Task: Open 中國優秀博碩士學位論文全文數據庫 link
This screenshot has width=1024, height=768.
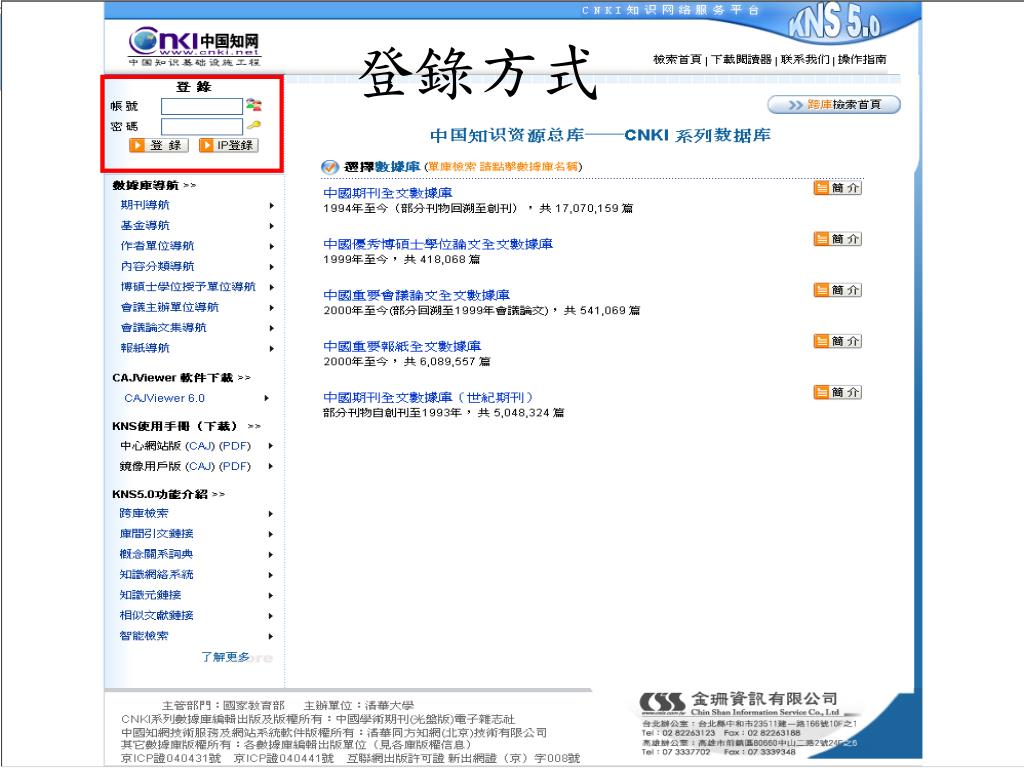Action: tap(438, 244)
